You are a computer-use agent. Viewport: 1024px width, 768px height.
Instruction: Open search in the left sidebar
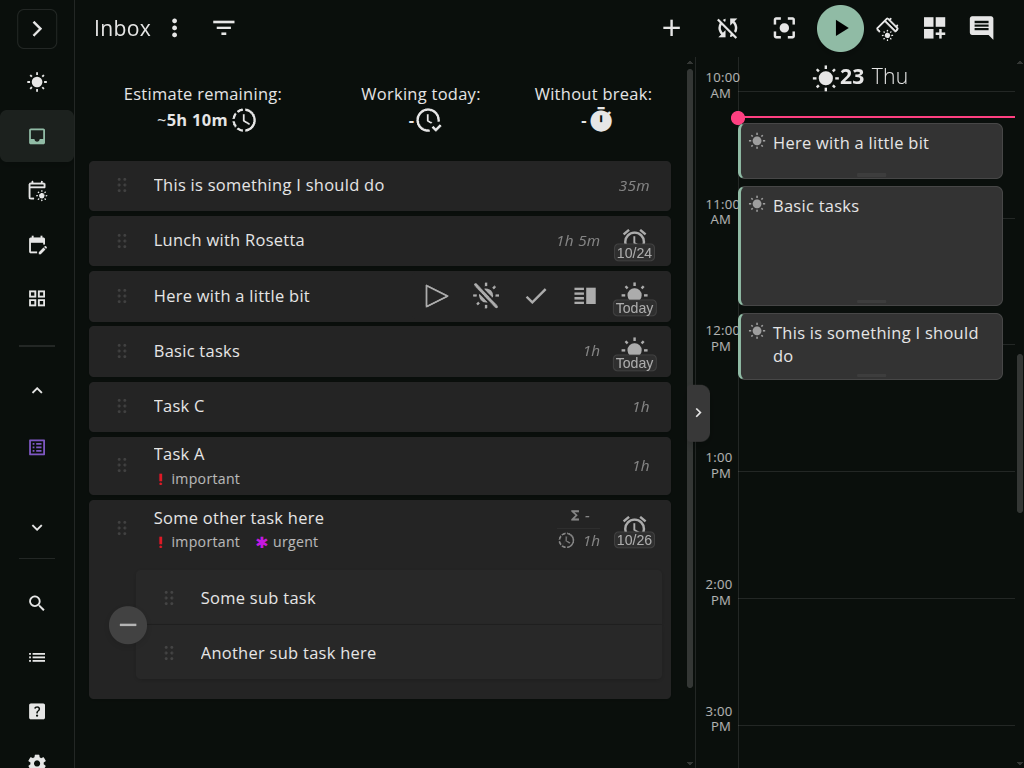(x=37, y=603)
